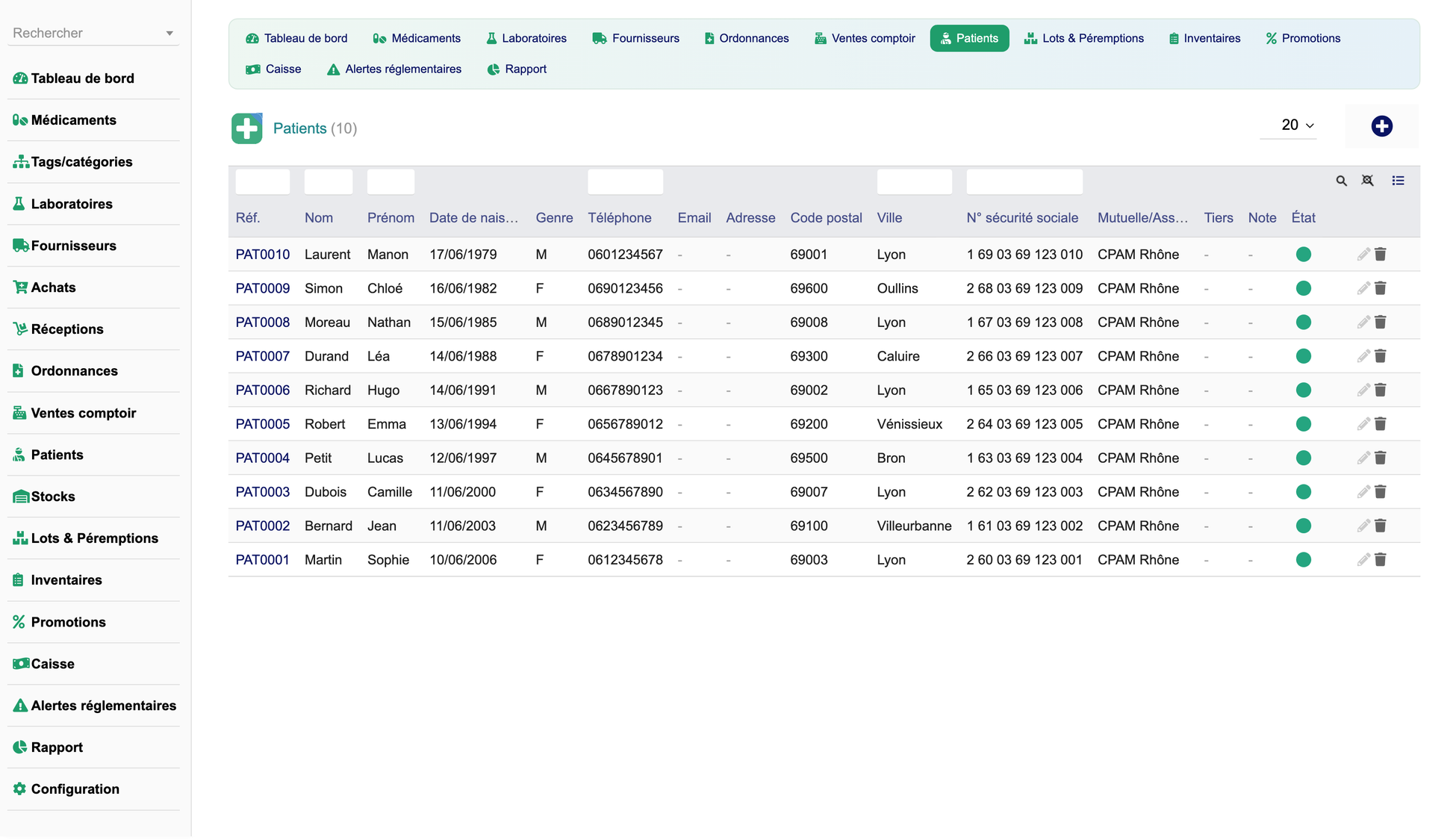Toggle status dot for PAT0006
The height and width of the screenshot is (840, 1453).
click(1304, 391)
